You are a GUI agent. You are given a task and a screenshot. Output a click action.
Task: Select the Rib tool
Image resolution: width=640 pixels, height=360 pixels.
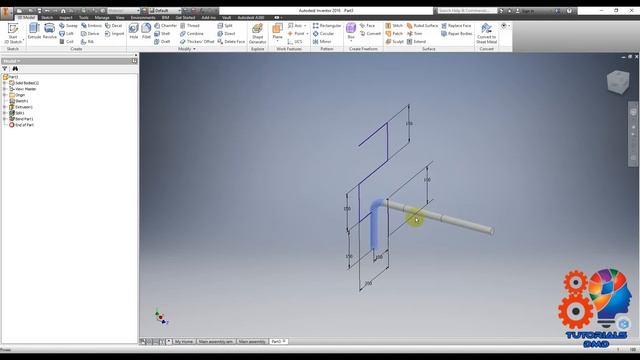[87, 42]
